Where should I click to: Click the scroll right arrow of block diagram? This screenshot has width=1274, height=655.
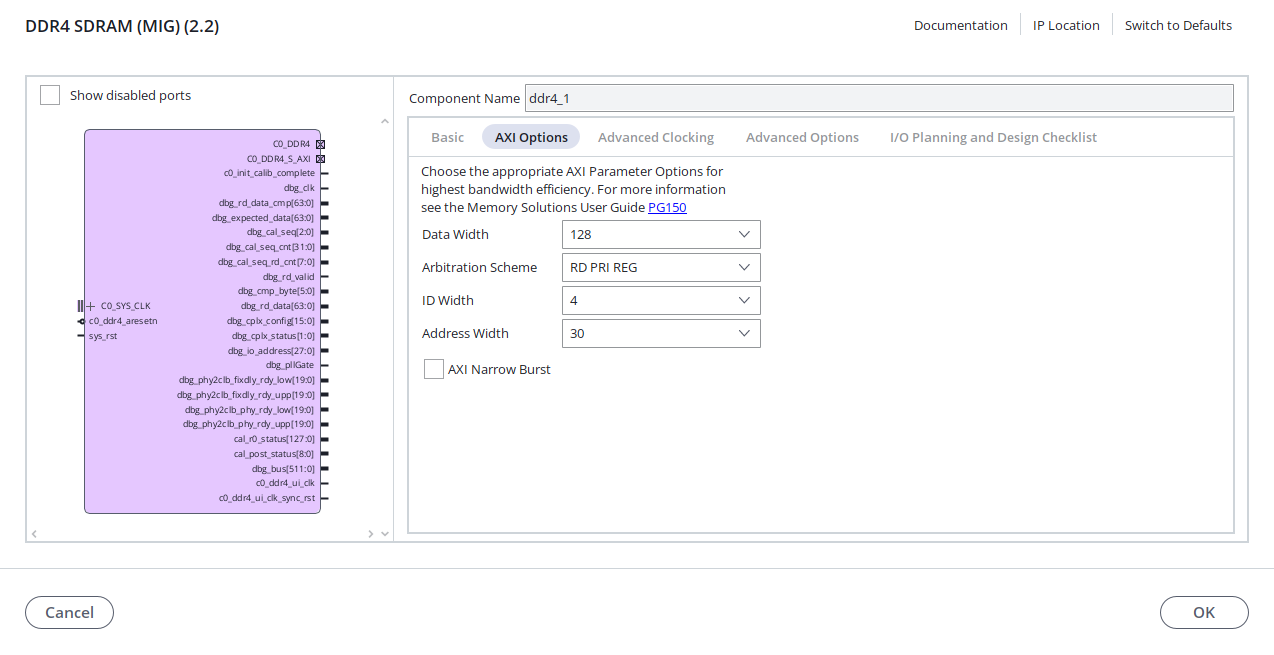pyautogui.click(x=370, y=534)
